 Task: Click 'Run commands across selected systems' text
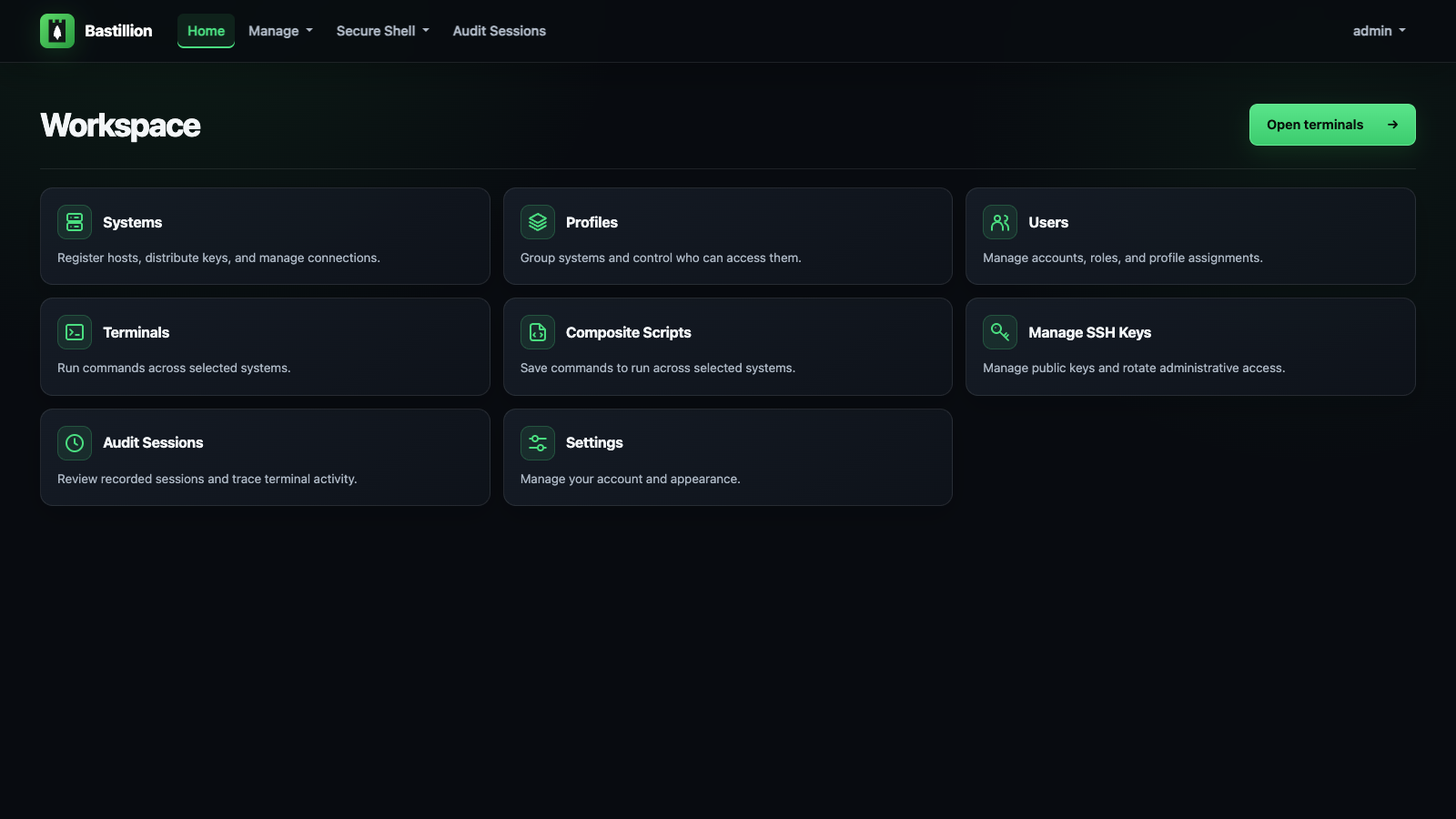pyautogui.click(x=174, y=368)
